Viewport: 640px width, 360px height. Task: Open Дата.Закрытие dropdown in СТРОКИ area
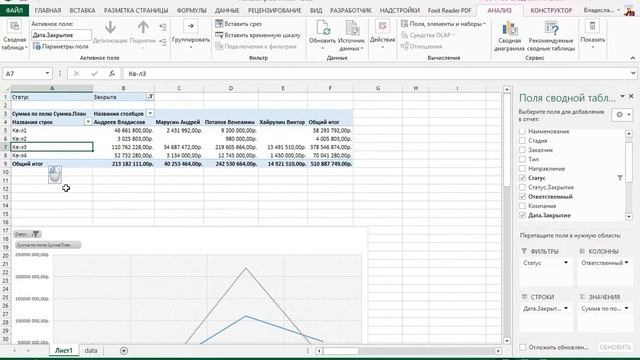pyautogui.click(x=566, y=309)
